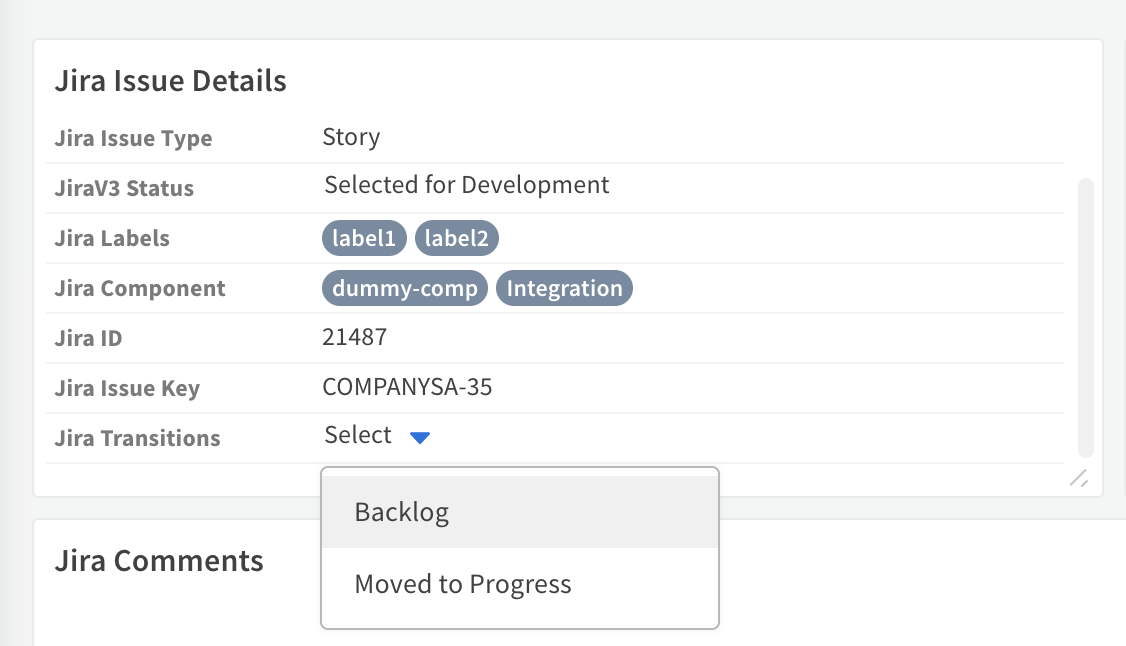Select the dummy-comp component chip
The image size is (1126, 646).
(x=404, y=288)
